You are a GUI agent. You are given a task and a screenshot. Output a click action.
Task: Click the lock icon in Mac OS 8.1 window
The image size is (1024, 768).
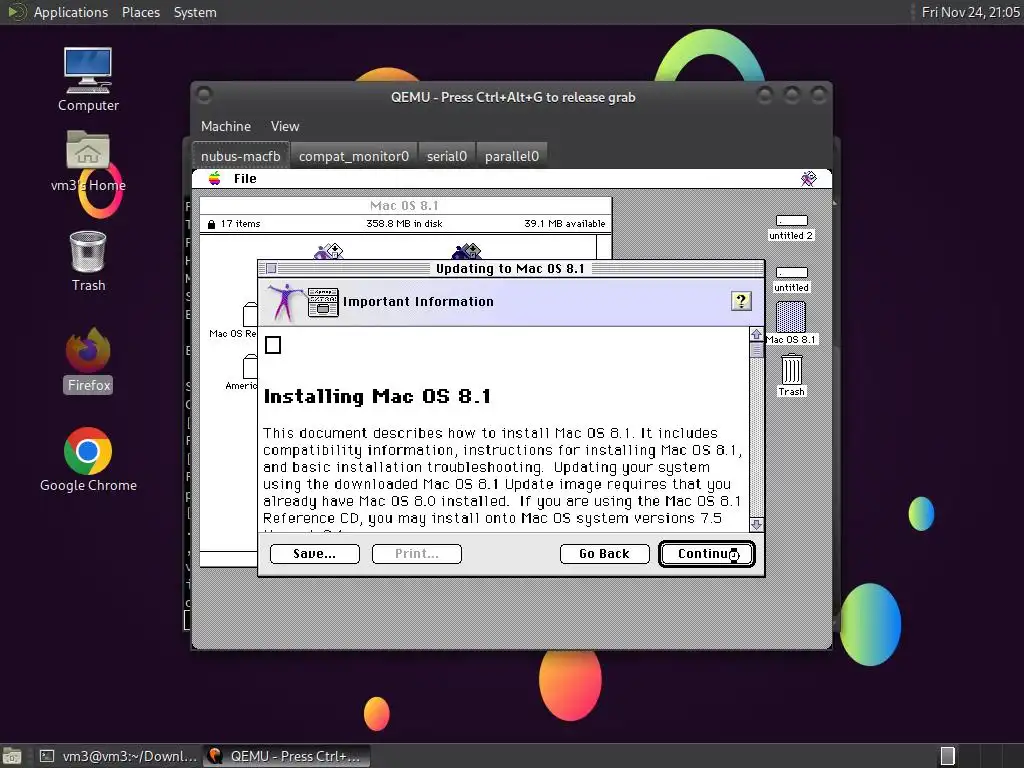[x=211, y=224]
